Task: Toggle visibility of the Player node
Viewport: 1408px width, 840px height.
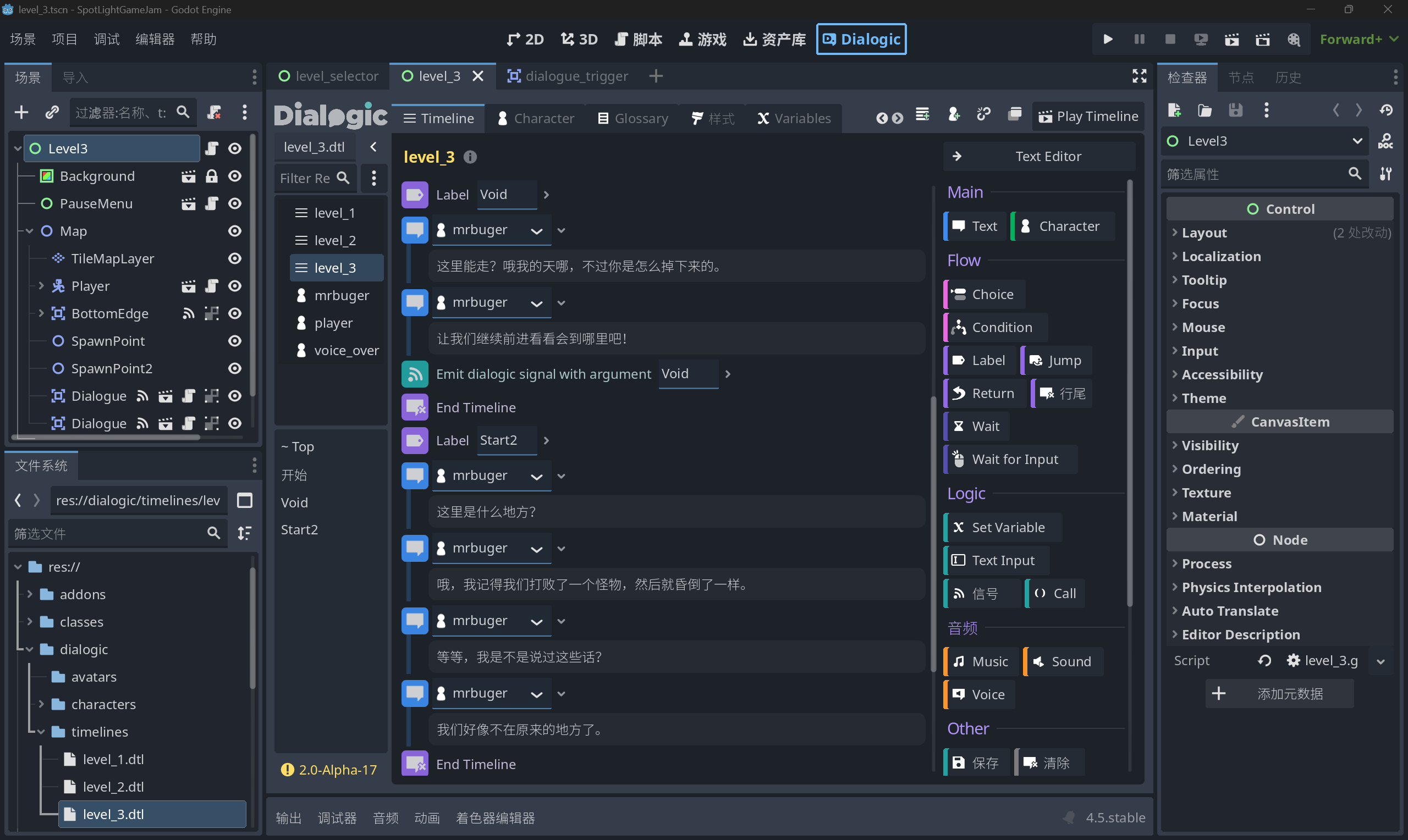Action: pos(234,286)
